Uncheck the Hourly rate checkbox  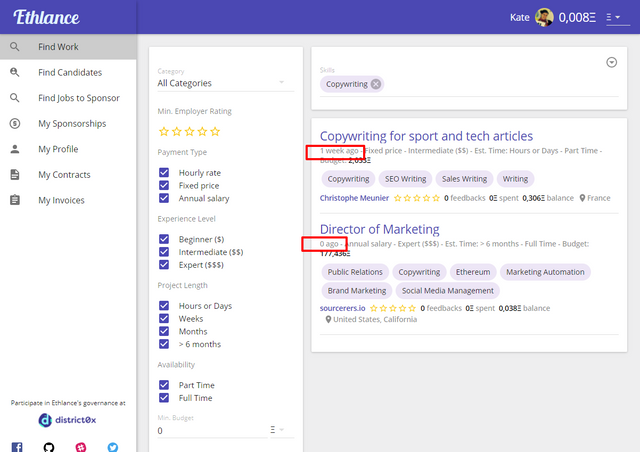164,173
